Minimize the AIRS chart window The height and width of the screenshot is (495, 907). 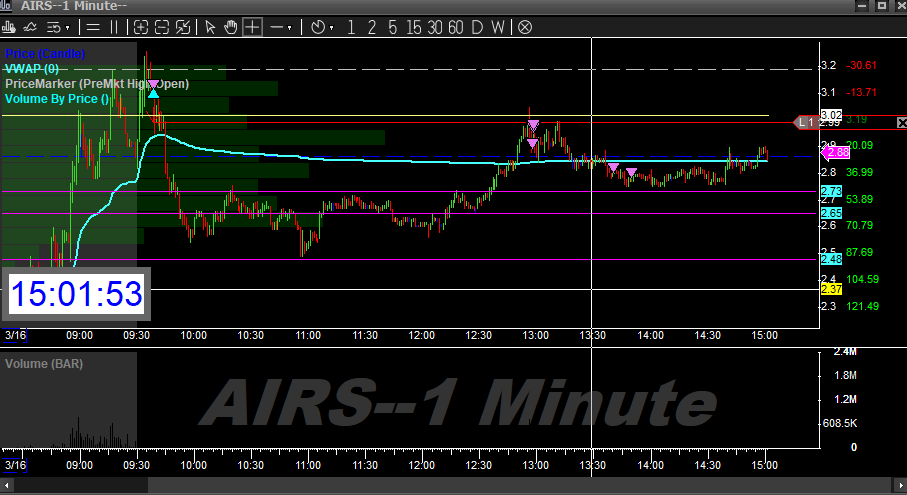point(862,6)
